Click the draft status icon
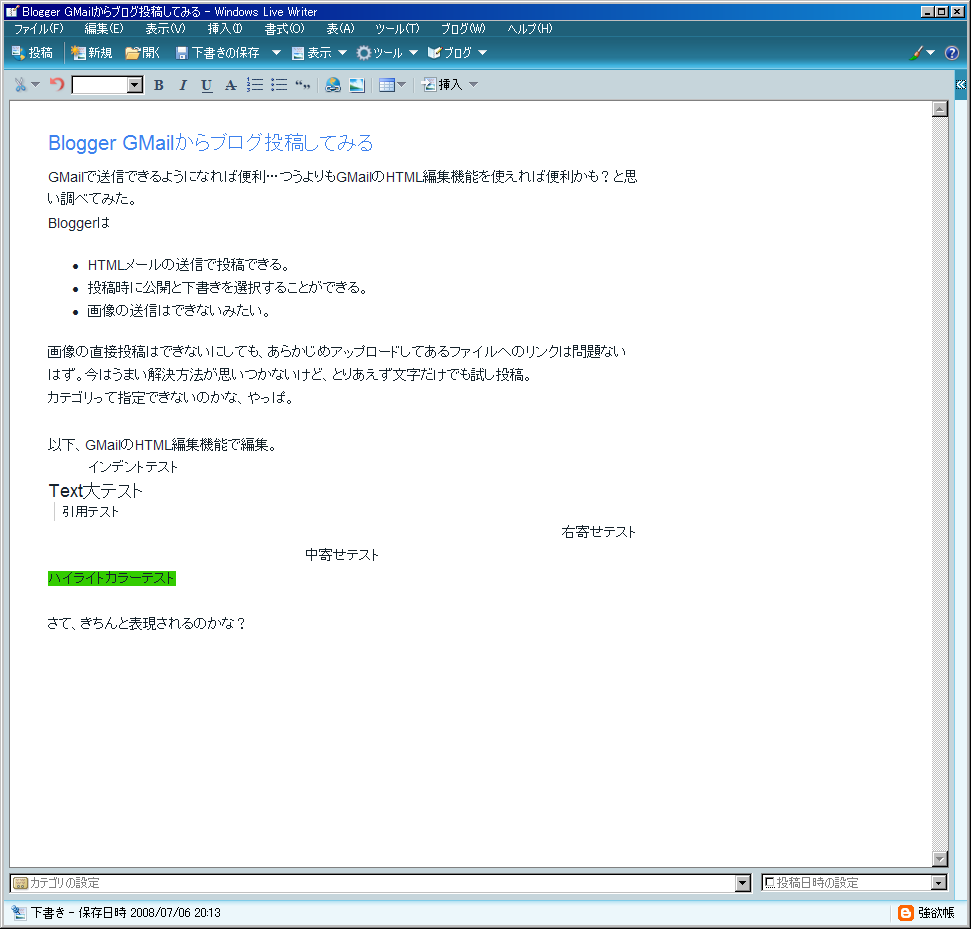971x929 pixels. pos(19,912)
